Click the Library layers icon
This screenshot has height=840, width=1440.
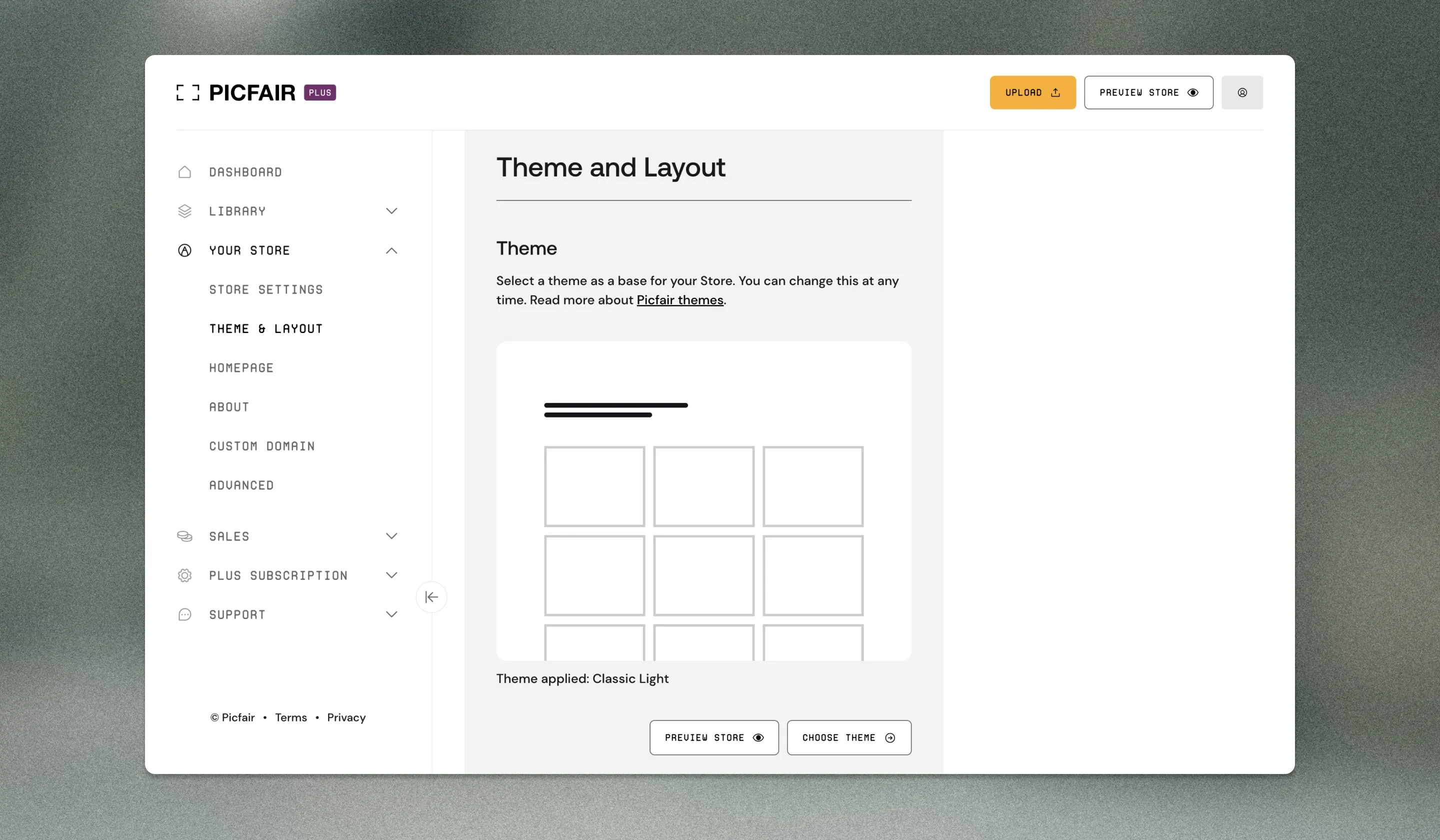(184, 211)
